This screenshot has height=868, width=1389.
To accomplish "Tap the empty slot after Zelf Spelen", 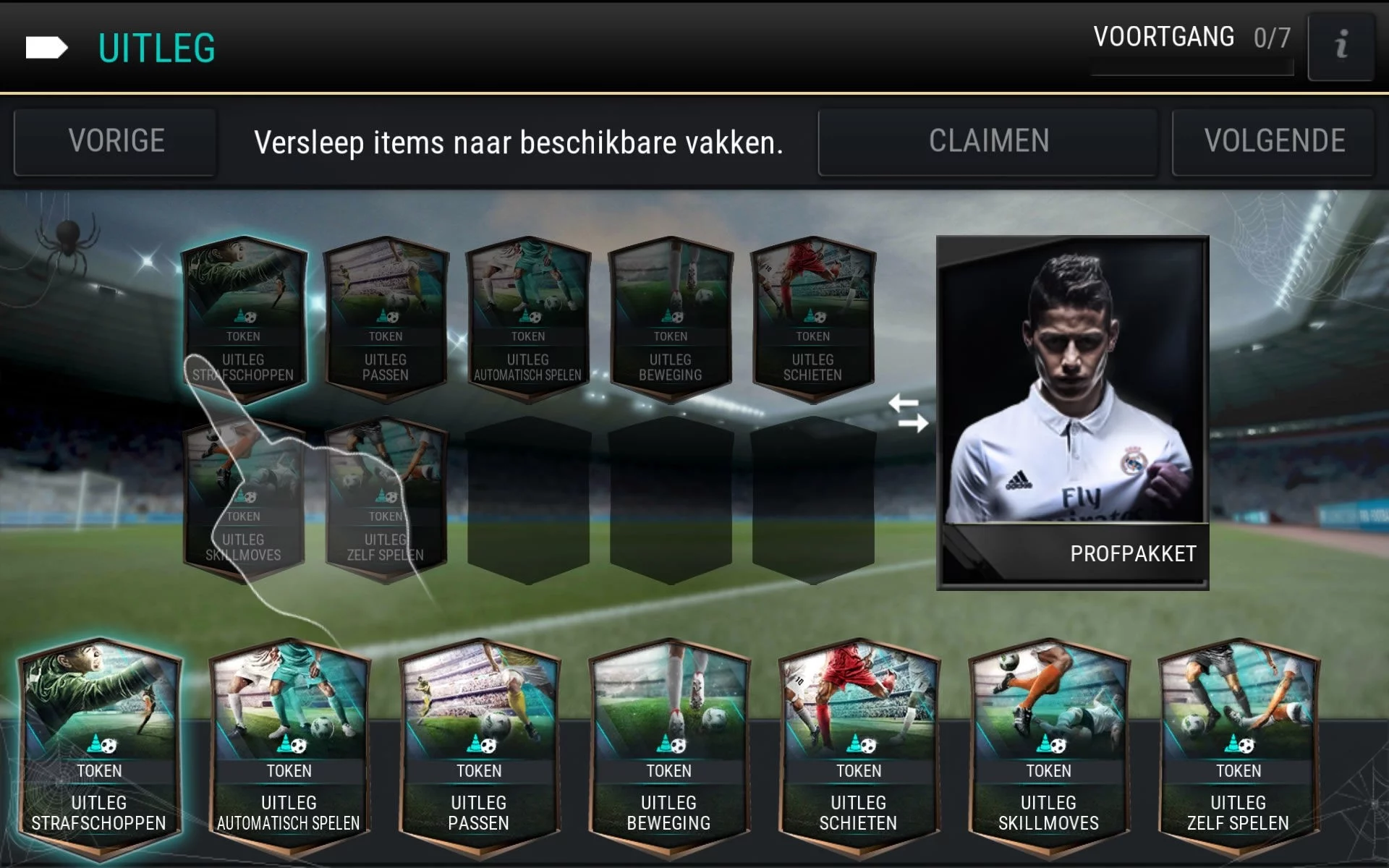I will 528,501.
